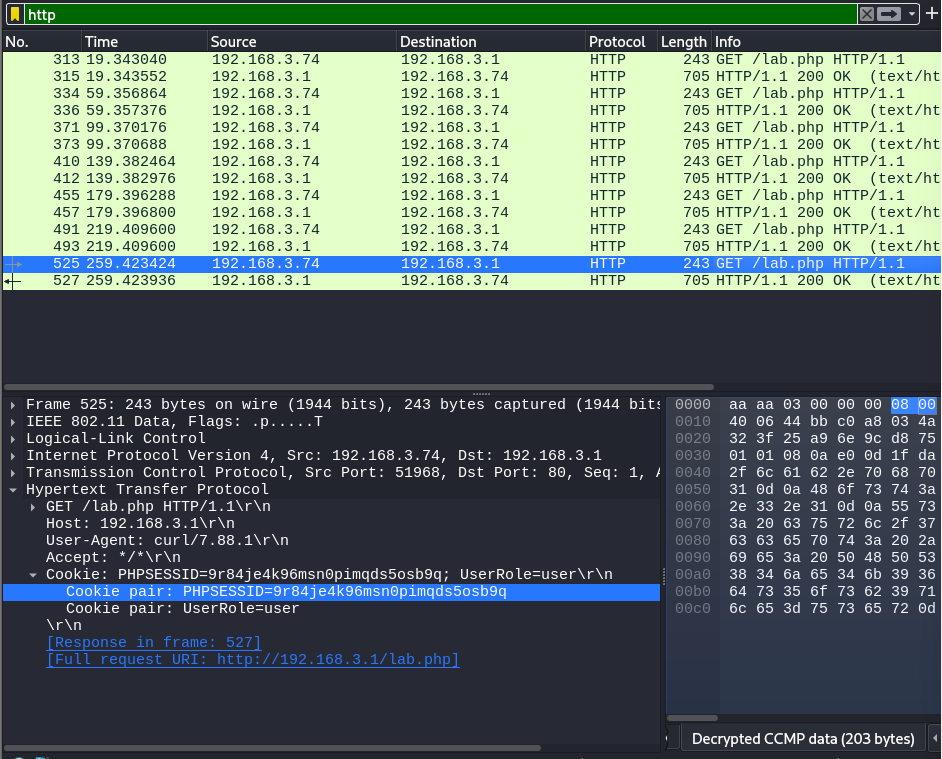The height and width of the screenshot is (759, 942).
Task: Apply the display filter with arrow button
Action: (x=890, y=14)
